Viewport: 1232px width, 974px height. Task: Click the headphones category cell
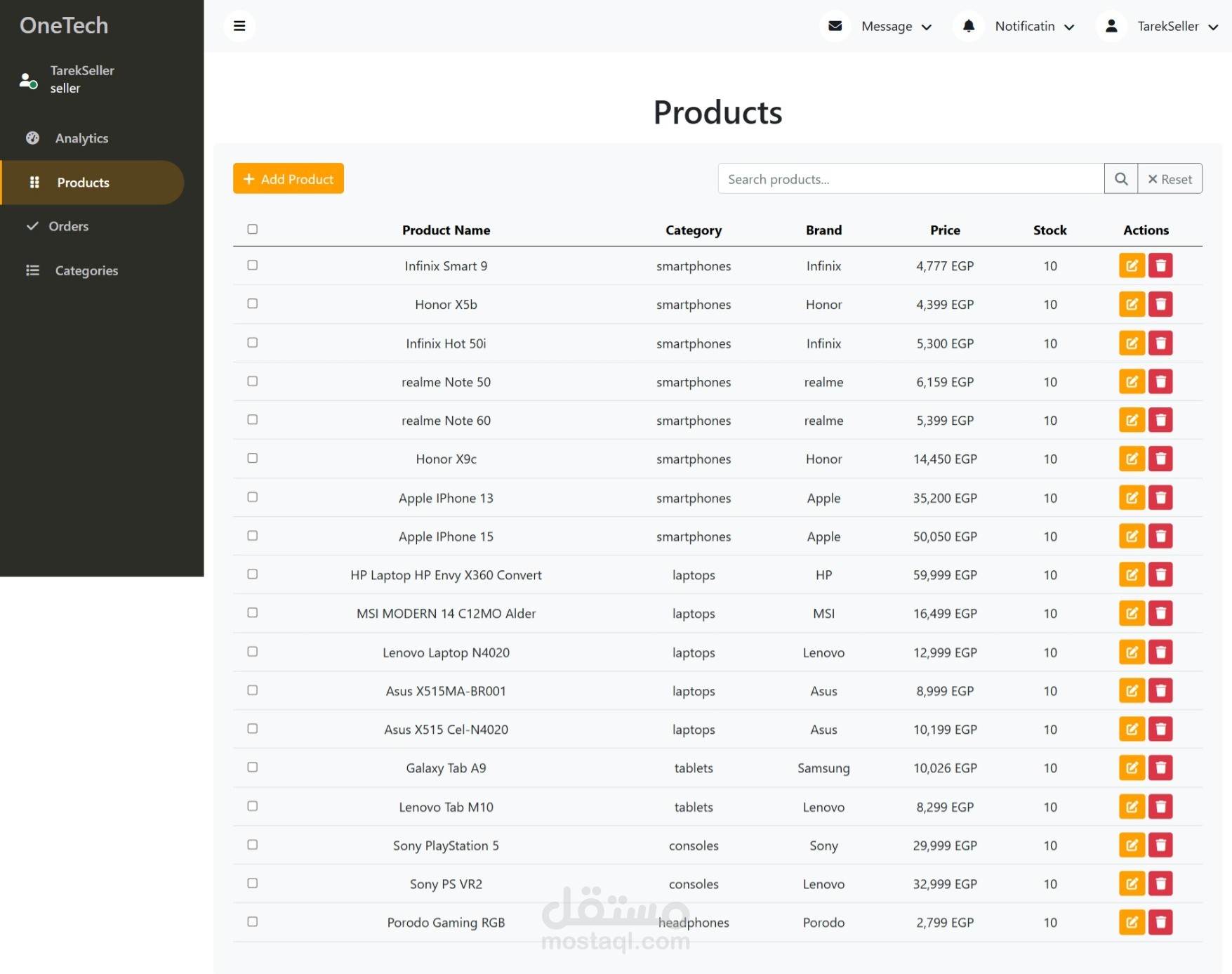(694, 923)
